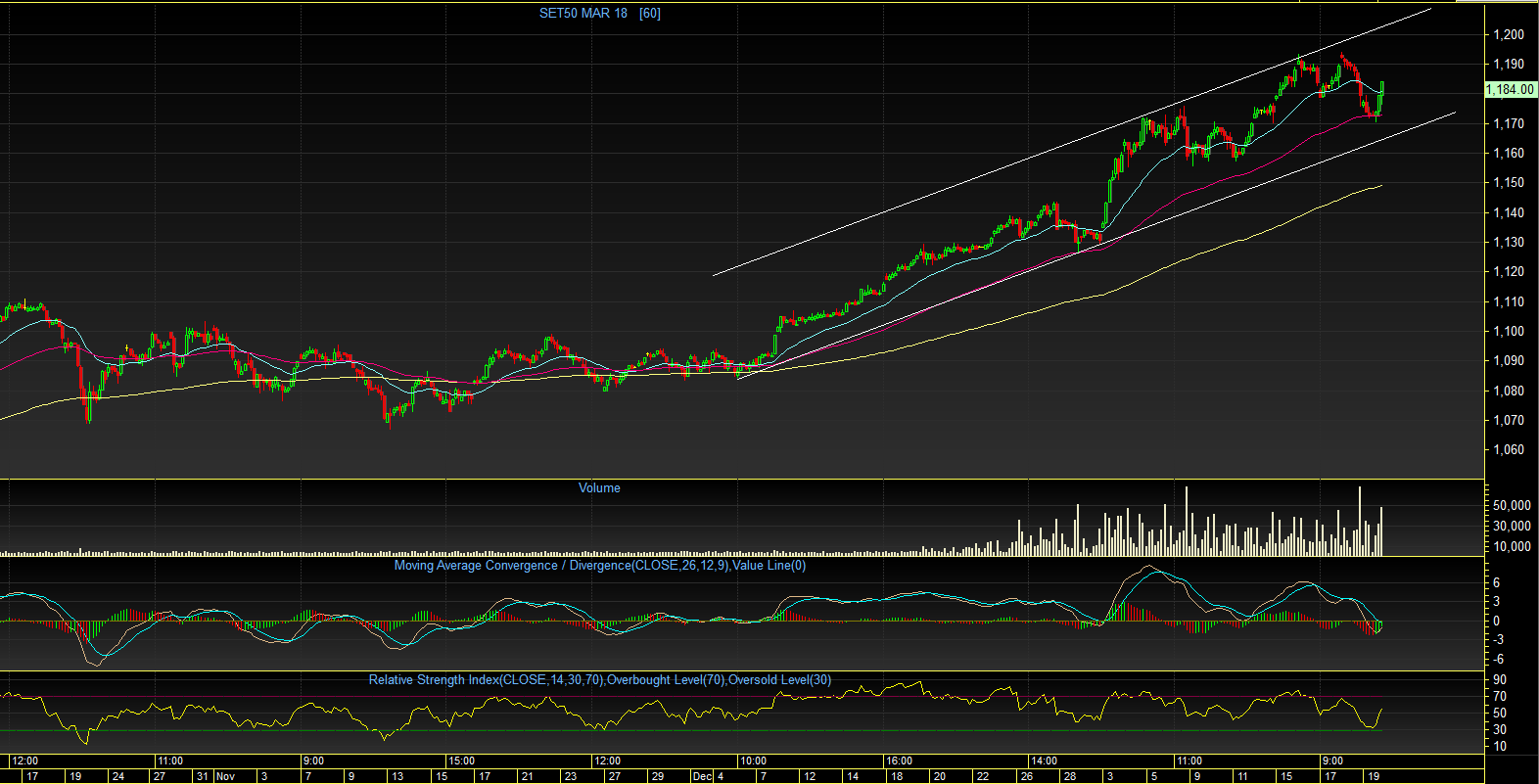This screenshot has width=1539, height=784.
Task: Select the lower white channel trend line
Action: click(x=1096, y=246)
